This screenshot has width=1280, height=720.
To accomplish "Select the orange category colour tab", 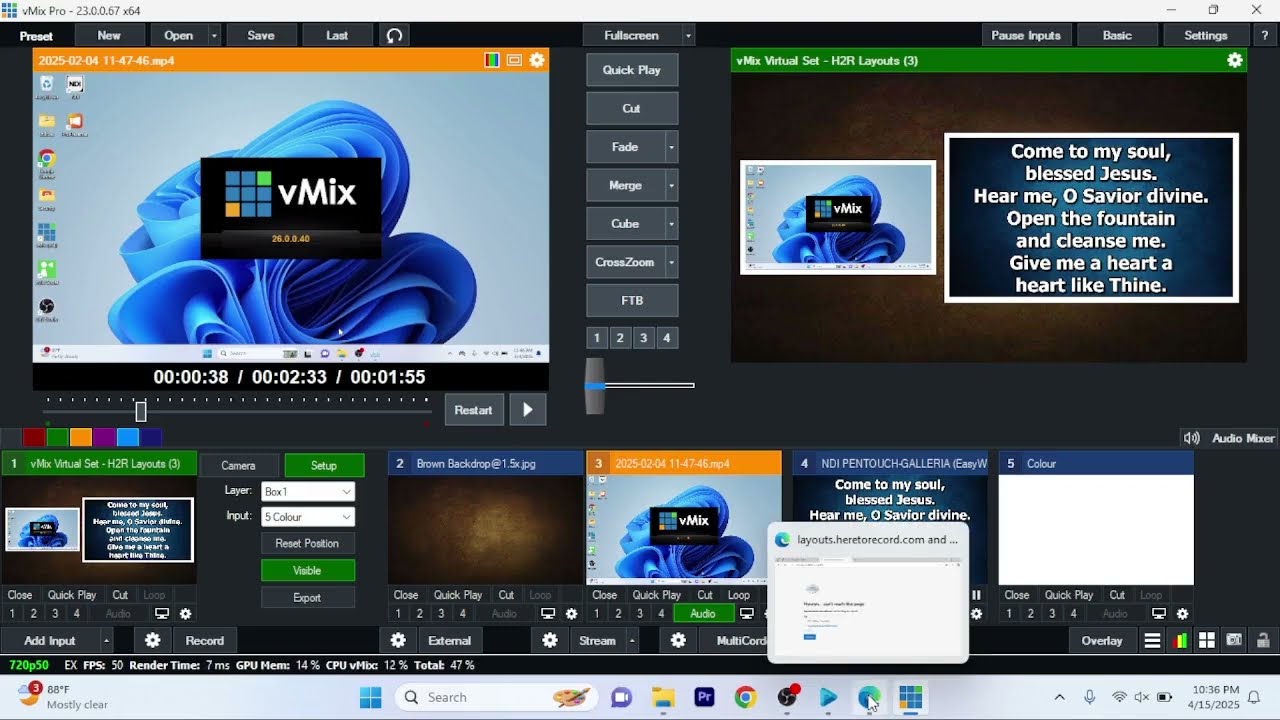I will coord(81,437).
